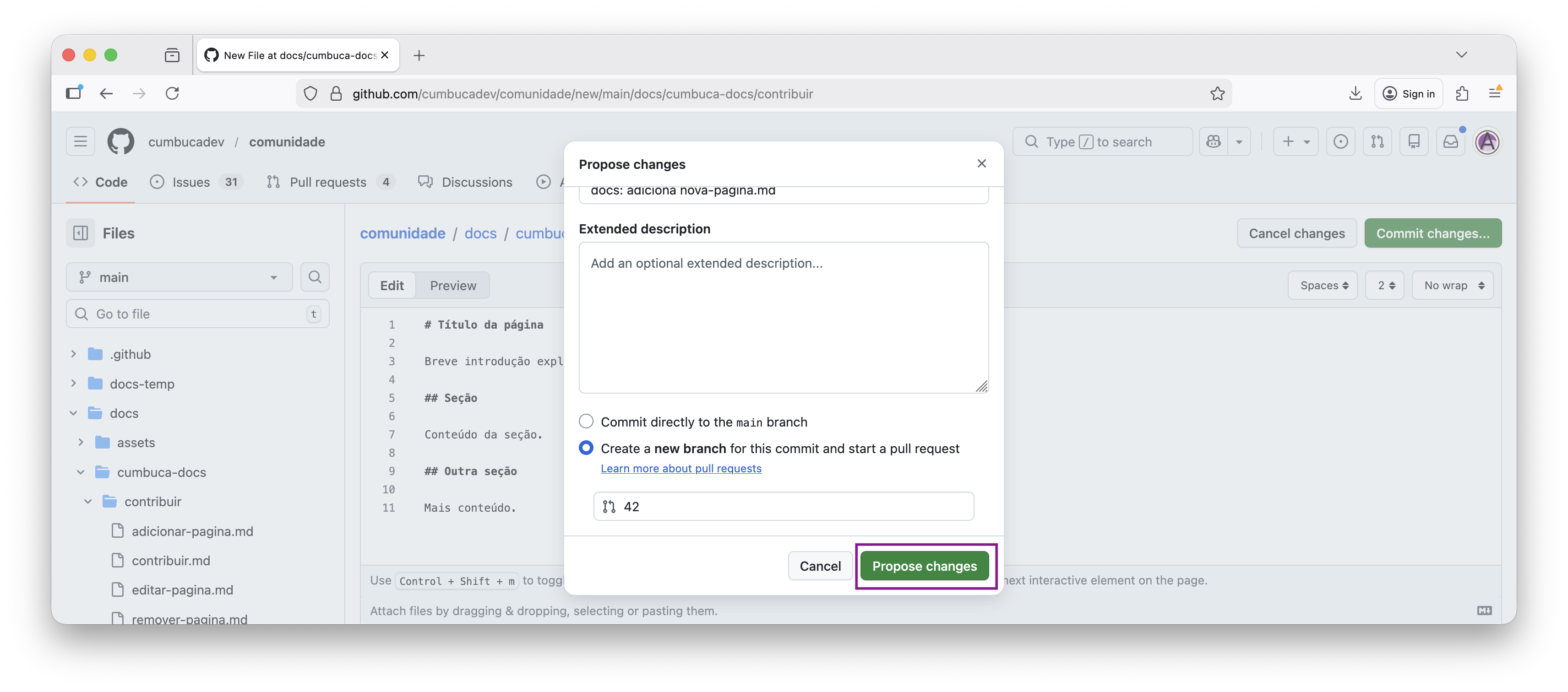Click the browser forward arrow

coord(139,93)
